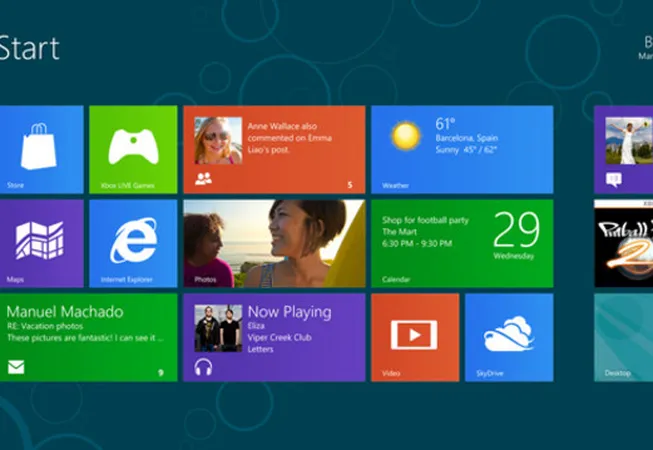Click 'Anne Wallace also commented' notification text

(x=290, y=138)
